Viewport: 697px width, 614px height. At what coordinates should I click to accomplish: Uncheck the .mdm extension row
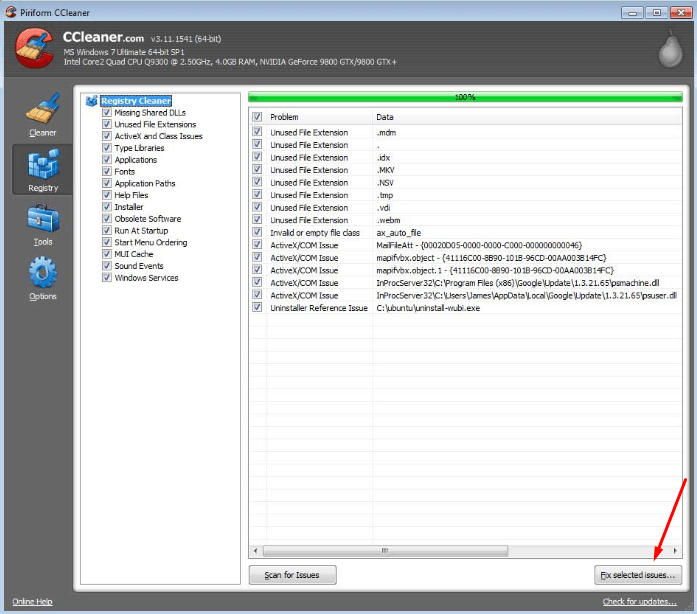pos(257,132)
